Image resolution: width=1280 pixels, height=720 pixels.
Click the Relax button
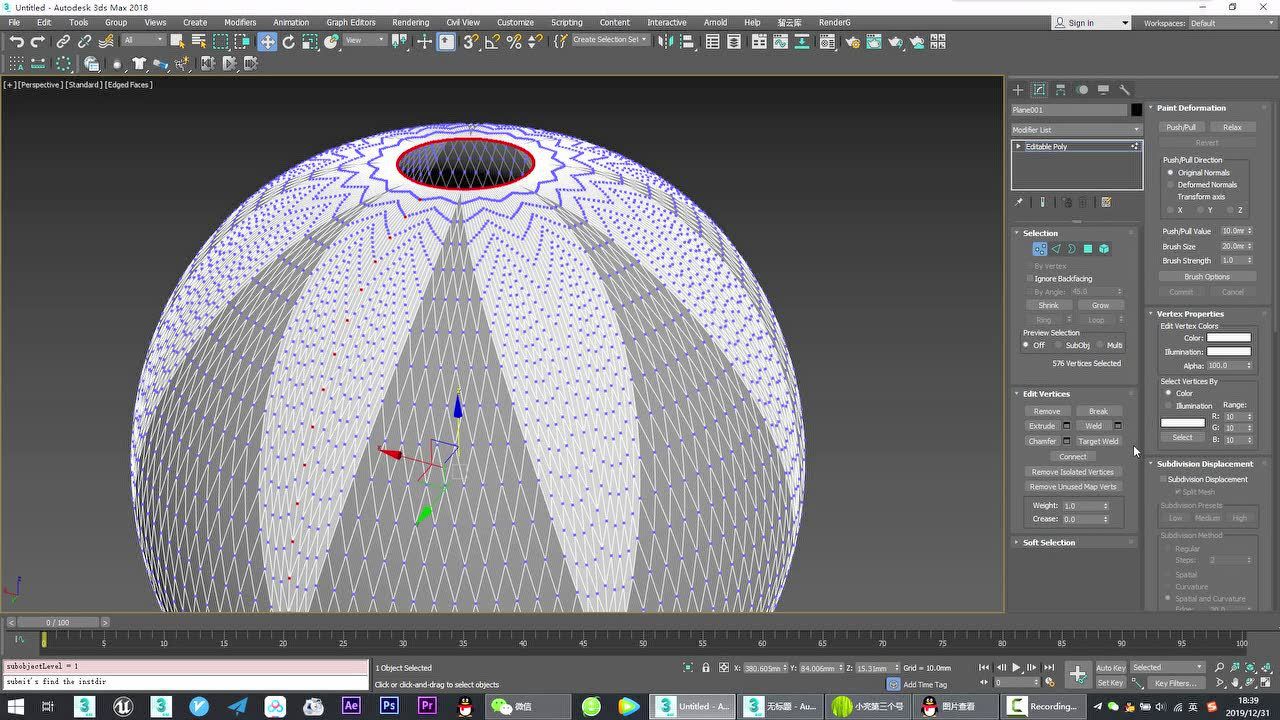coord(1232,127)
